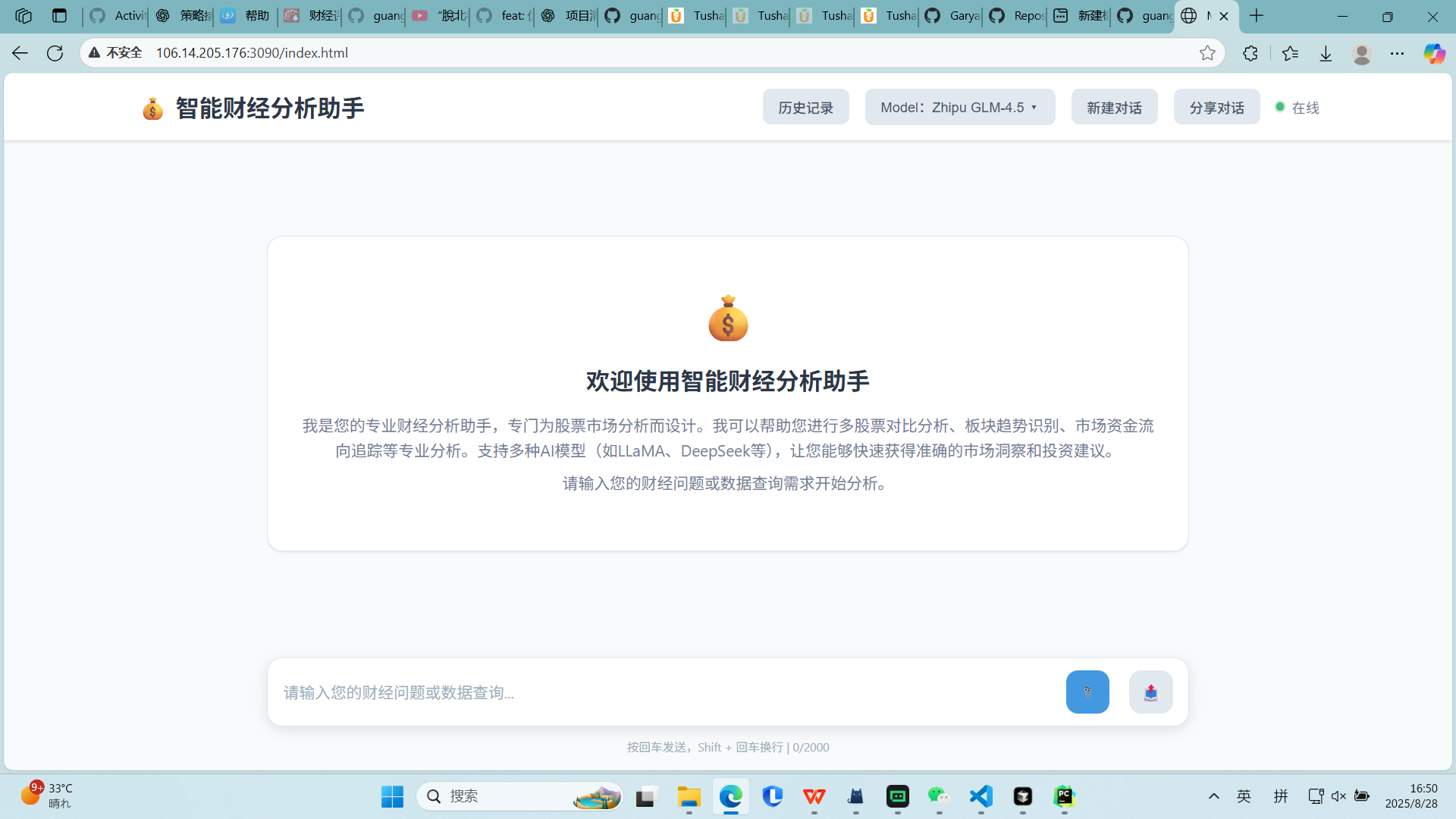Viewport: 1456px width, 819px height.
Task: Open File Explorer from taskbar
Action: coord(689,796)
